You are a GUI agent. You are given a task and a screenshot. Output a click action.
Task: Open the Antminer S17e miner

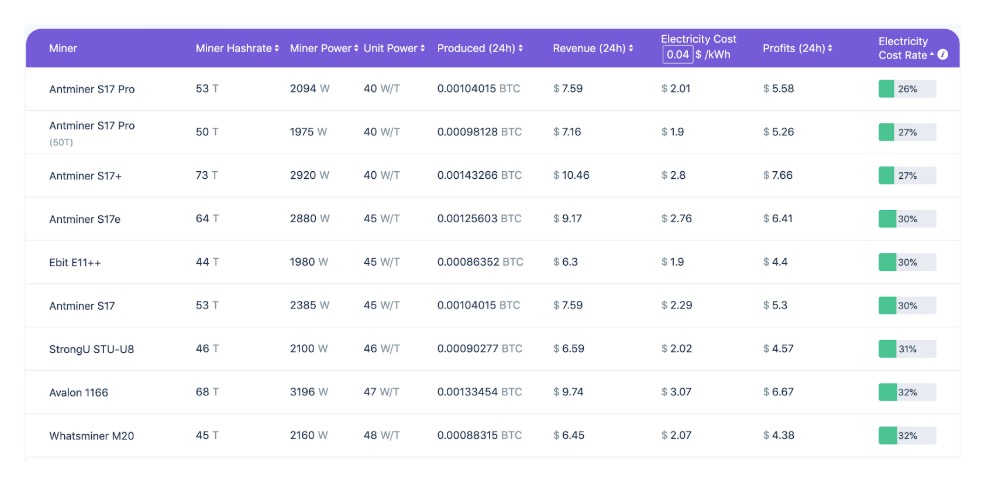[83, 219]
